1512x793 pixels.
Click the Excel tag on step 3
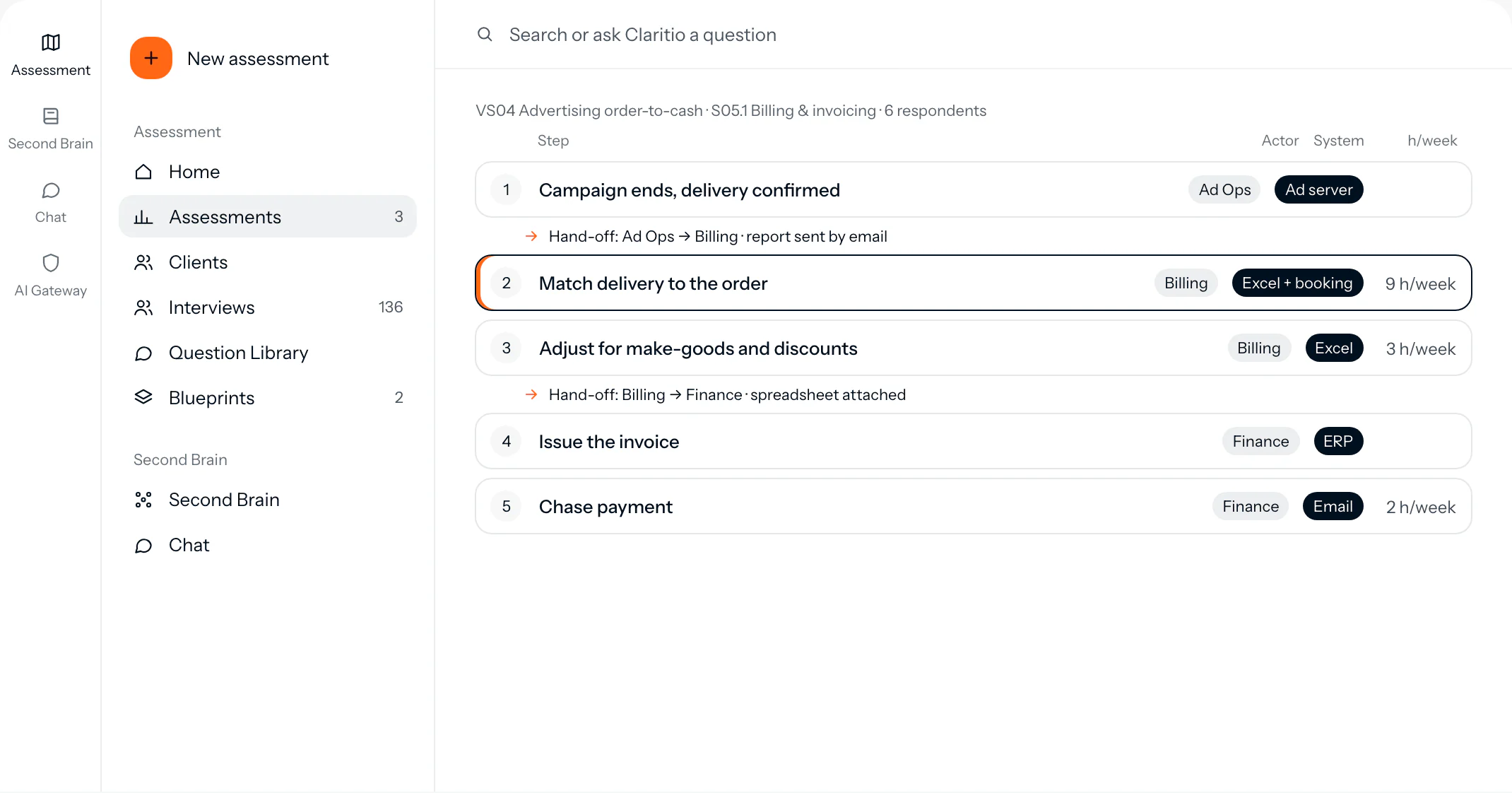point(1334,348)
